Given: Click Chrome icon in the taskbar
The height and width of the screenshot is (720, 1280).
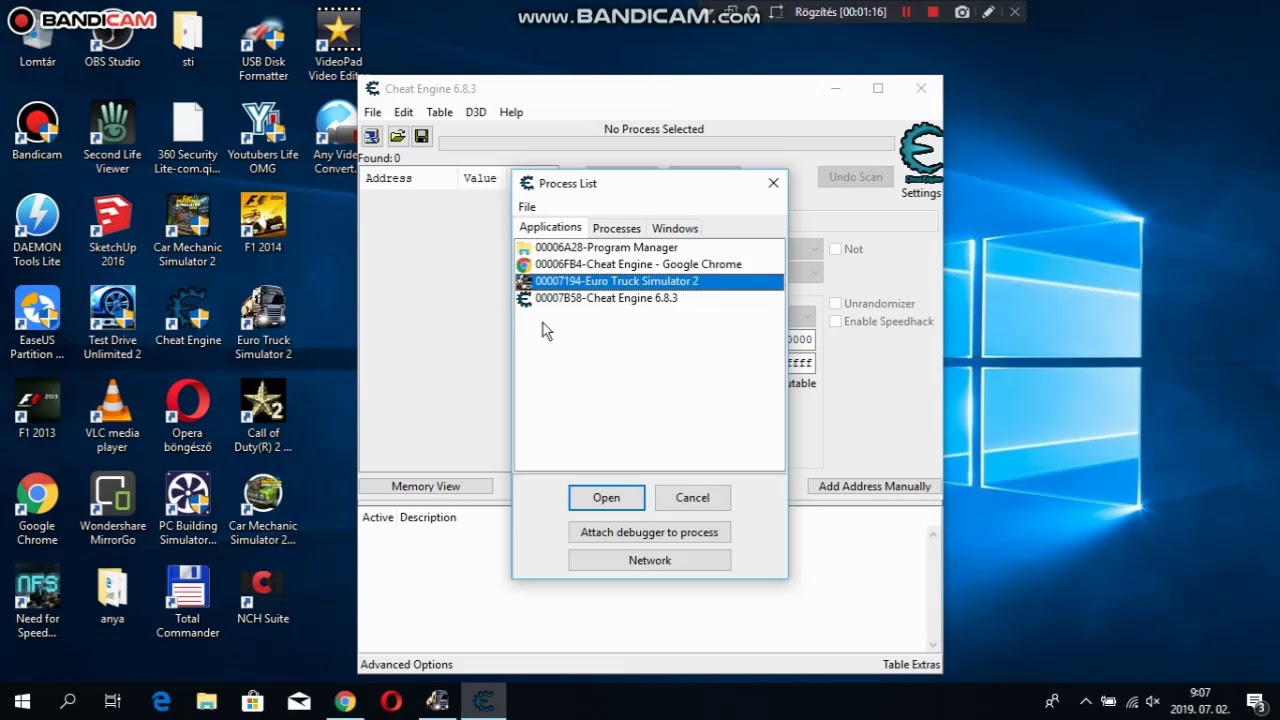Looking at the screenshot, I should pos(345,701).
